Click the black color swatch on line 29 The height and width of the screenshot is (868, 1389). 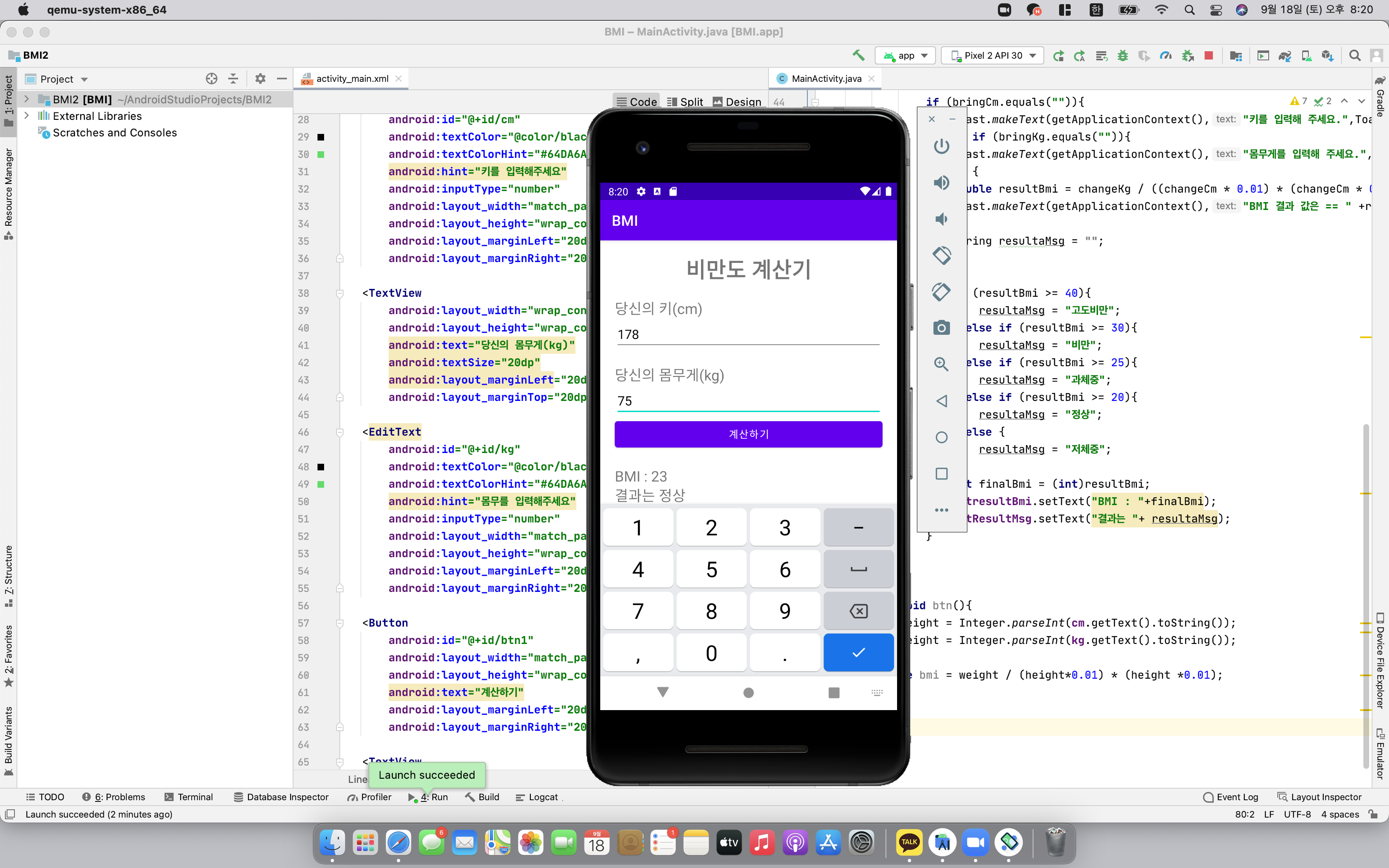coord(322,137)
